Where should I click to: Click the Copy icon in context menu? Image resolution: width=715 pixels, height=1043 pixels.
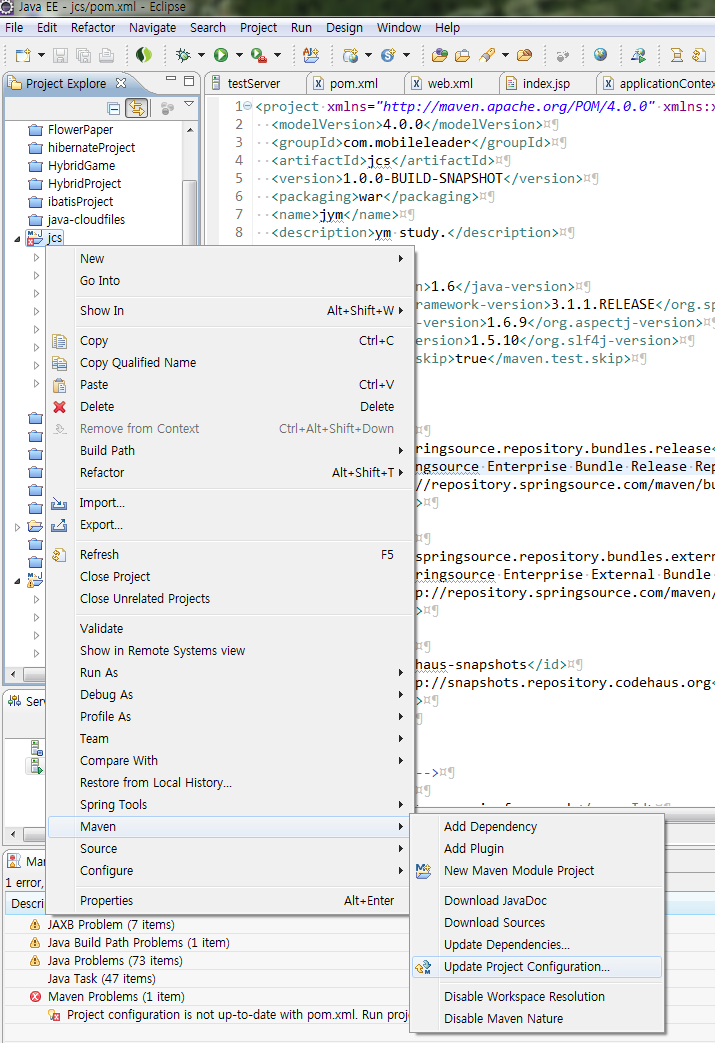coord(59,341)
